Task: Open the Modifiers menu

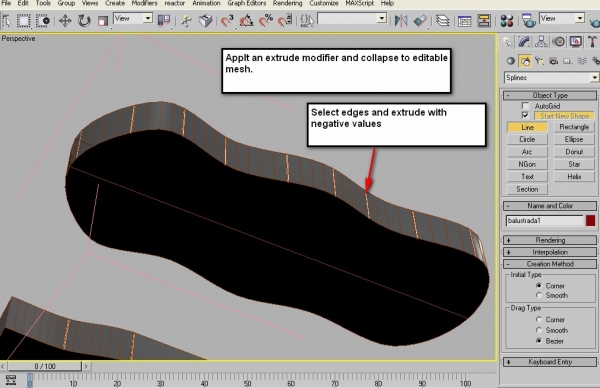Action: (144, 3)
